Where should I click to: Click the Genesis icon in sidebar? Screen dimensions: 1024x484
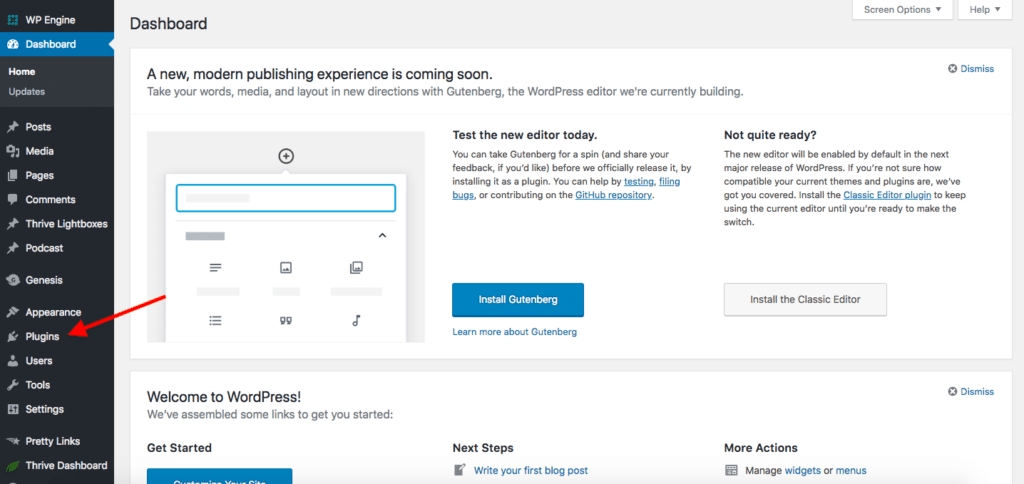pos(13,280)
